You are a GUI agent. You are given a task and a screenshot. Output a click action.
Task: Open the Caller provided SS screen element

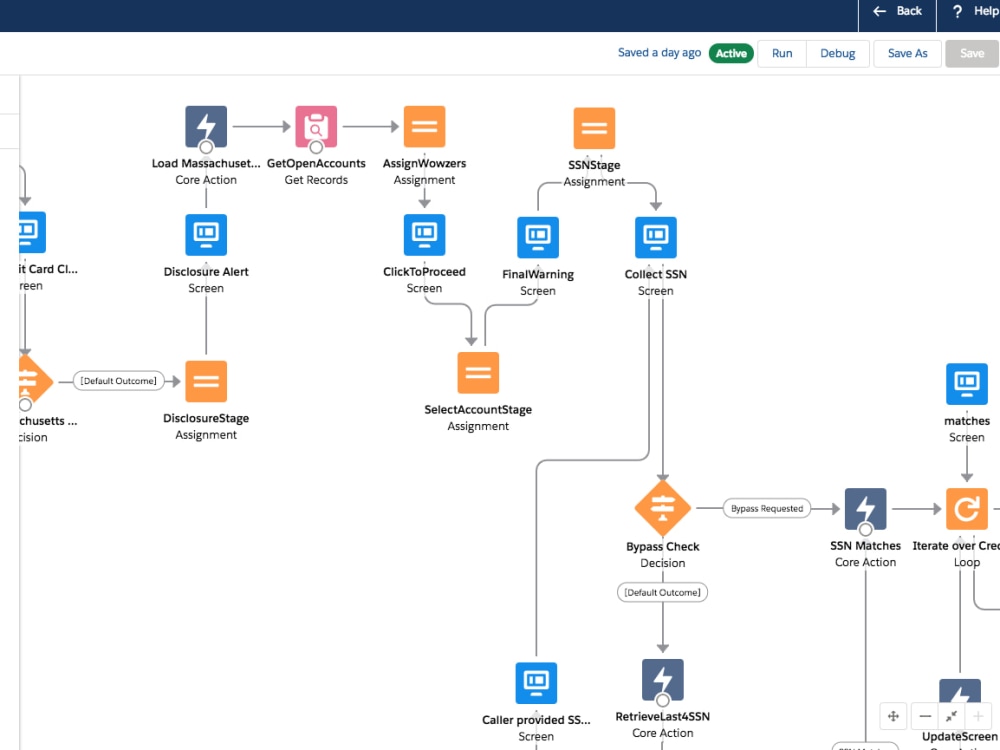(x=536, y=683)
